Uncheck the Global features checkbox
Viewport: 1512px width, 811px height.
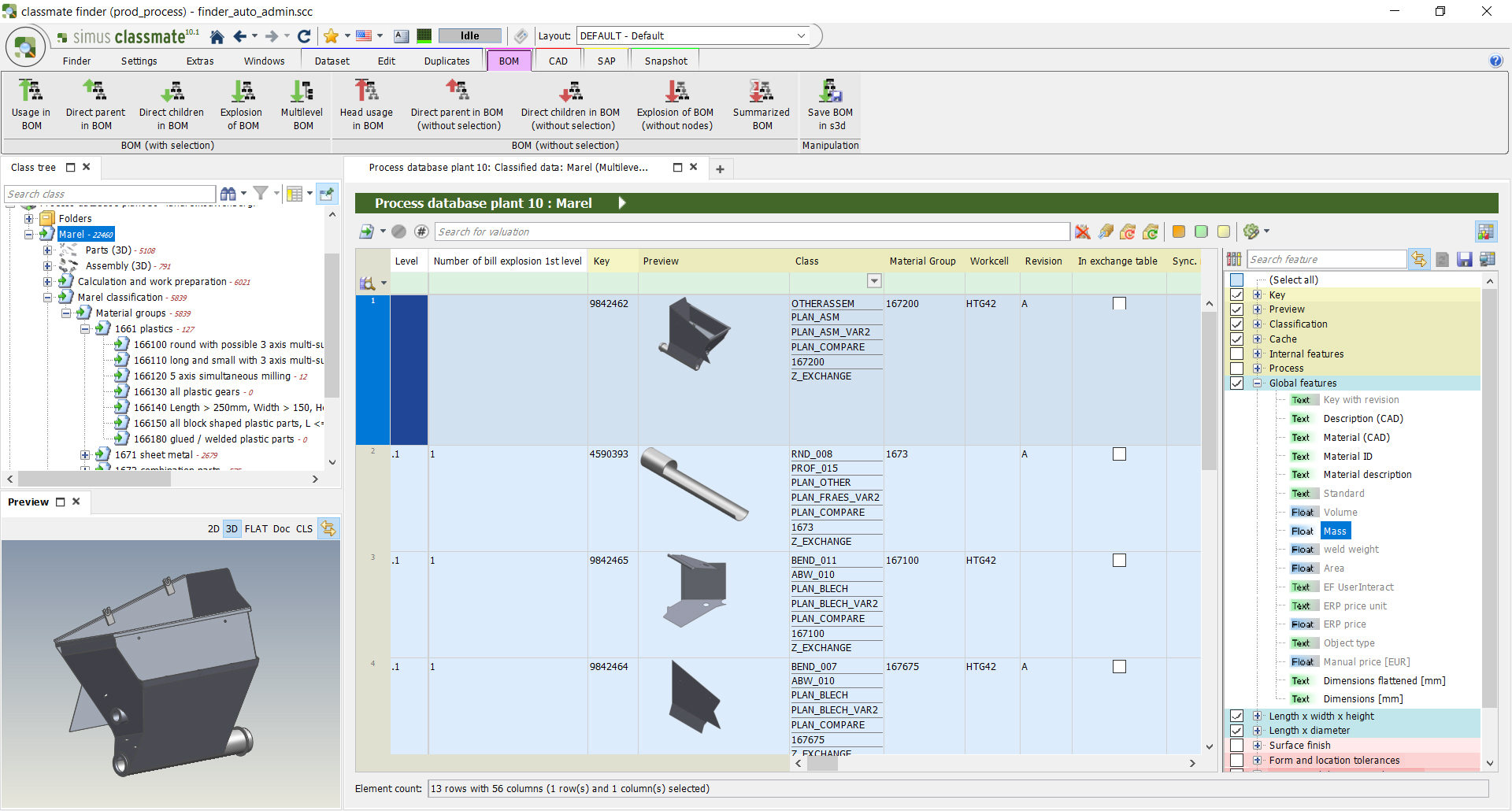1237,383
